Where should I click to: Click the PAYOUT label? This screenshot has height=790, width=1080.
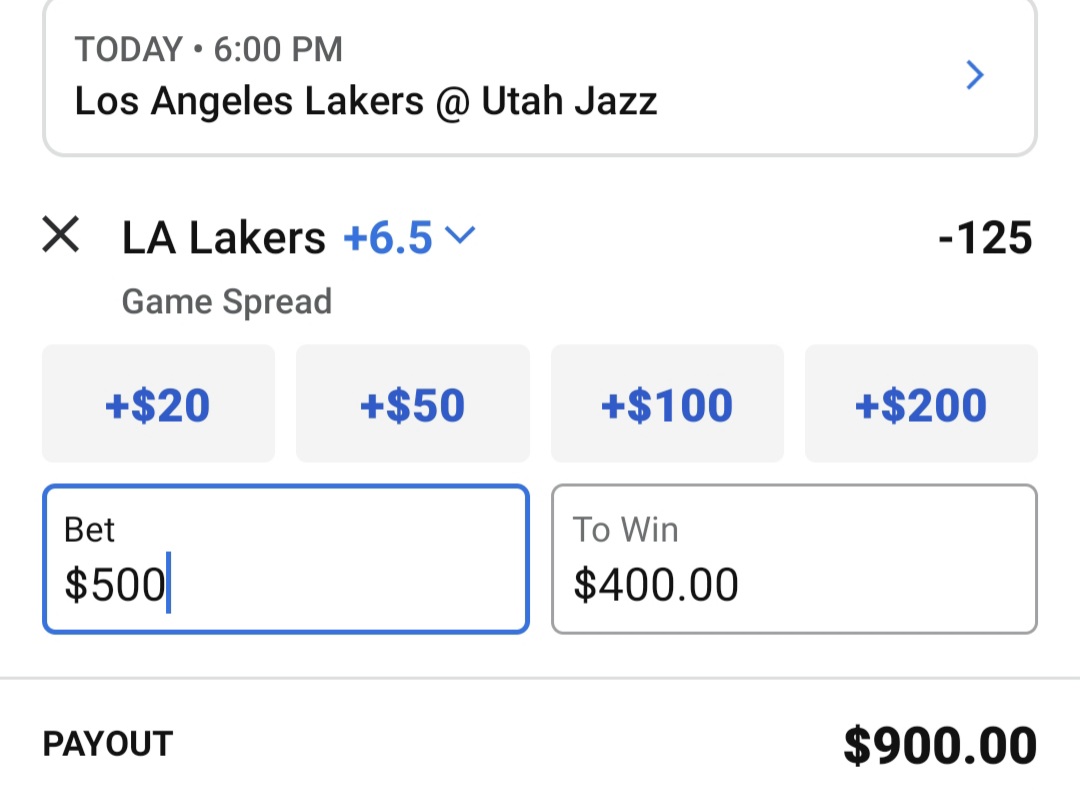(x=108, y=744)
